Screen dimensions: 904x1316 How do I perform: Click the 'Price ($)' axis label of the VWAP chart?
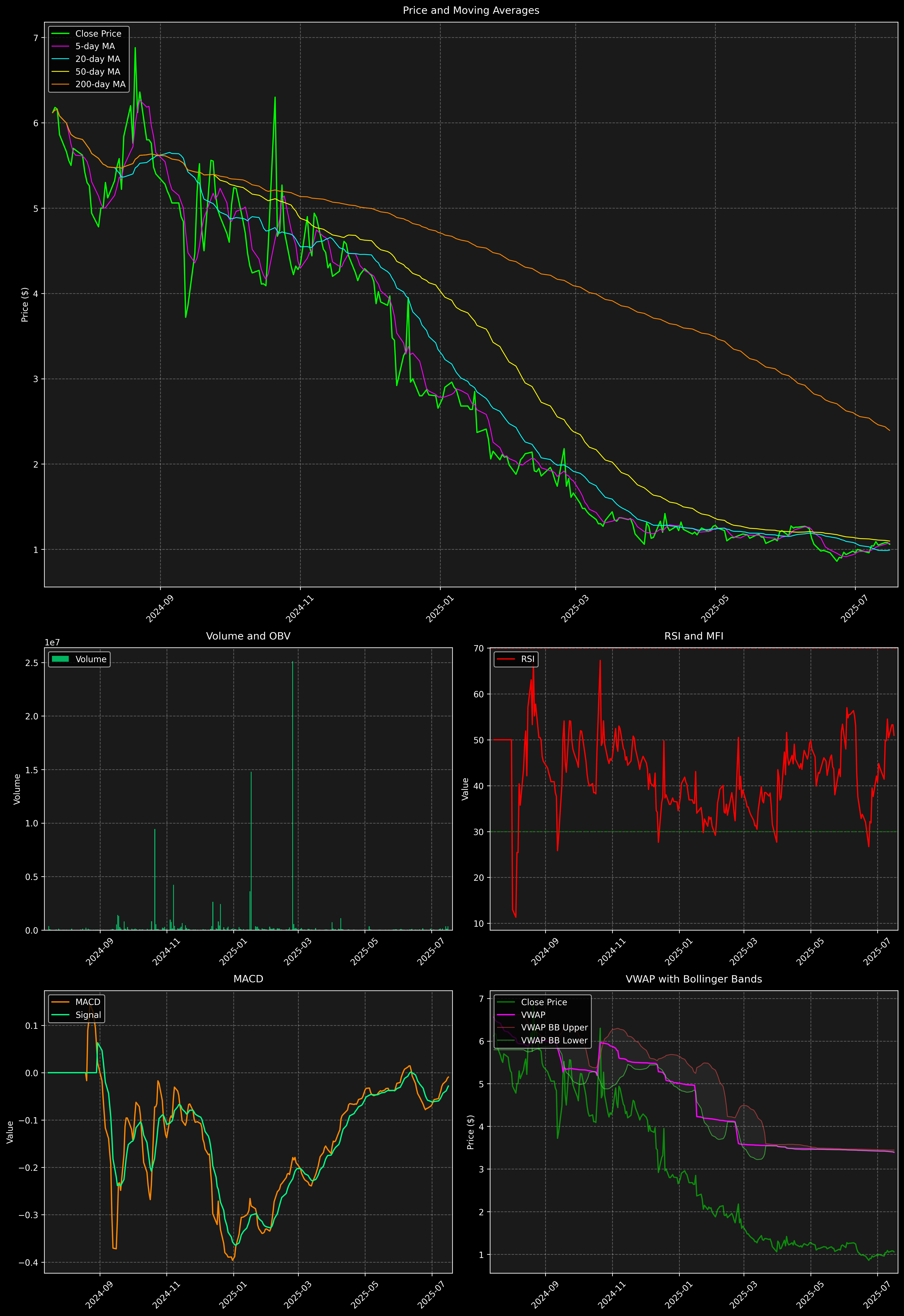click(471, 1132)
